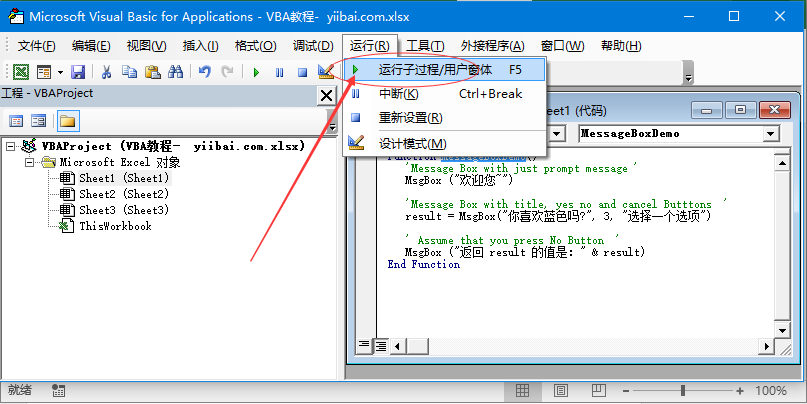Screen dimensions: 807x404
Task: Click the View Microsoft Excel toolbar icon
Action: pos(21,72)
